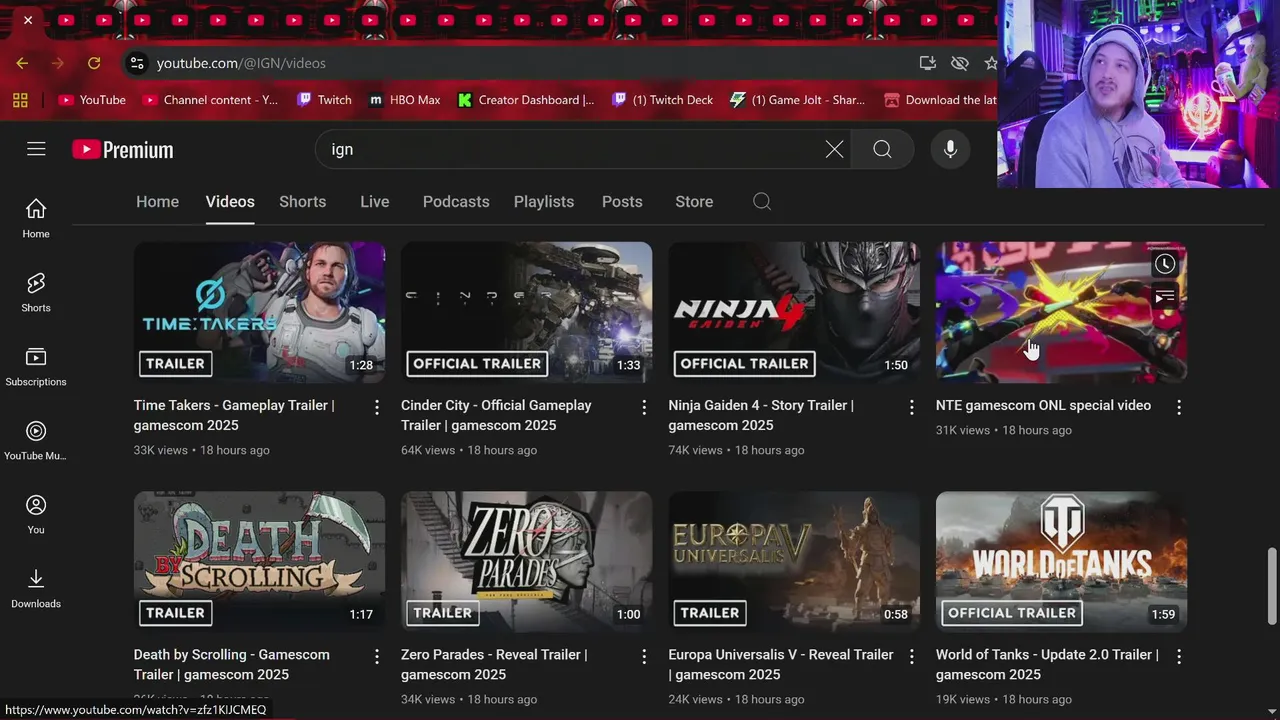Open Zero Parades Reveal Trailer title
This screenshot has width=1280, height=720.
pos(494,664)
